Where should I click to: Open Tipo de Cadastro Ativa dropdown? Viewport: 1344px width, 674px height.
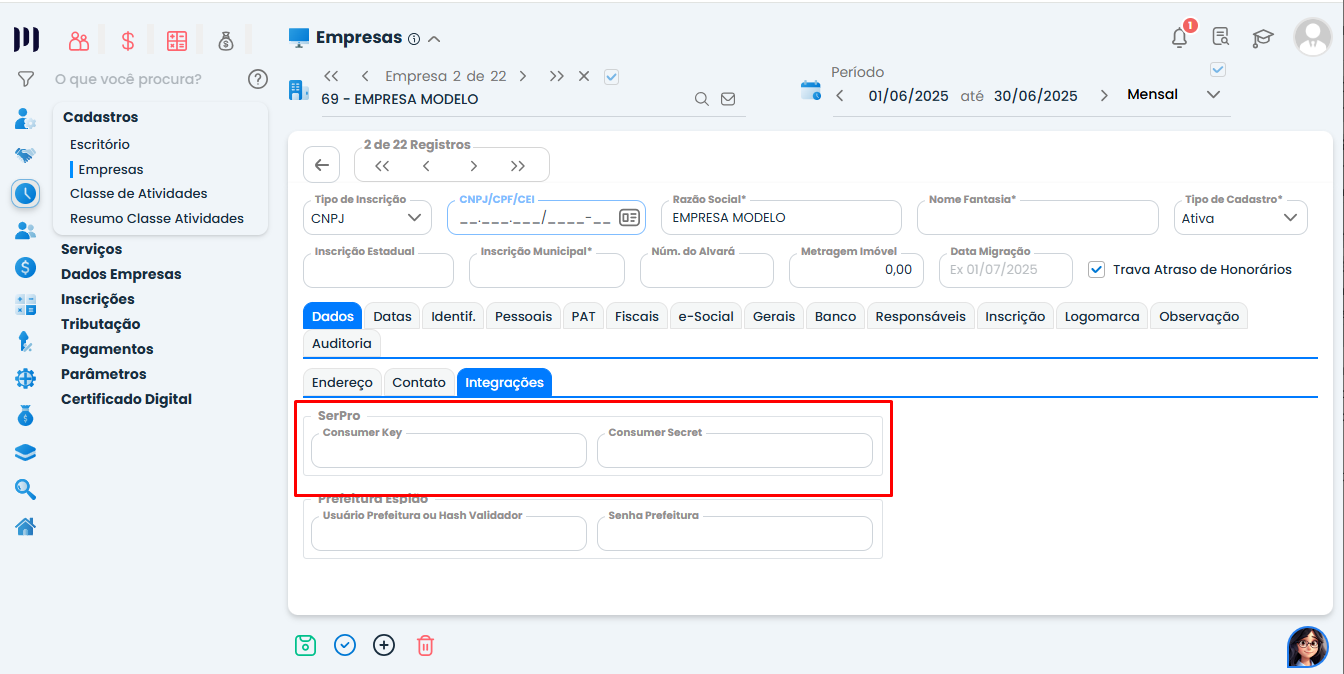point(1240,217)
